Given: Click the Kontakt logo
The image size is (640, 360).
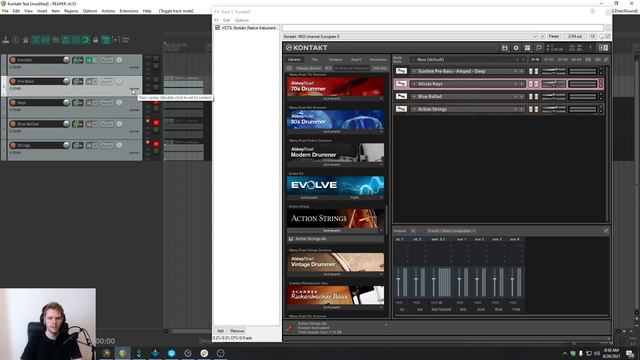Looking at the screenshot, I should tap(307, 48).
